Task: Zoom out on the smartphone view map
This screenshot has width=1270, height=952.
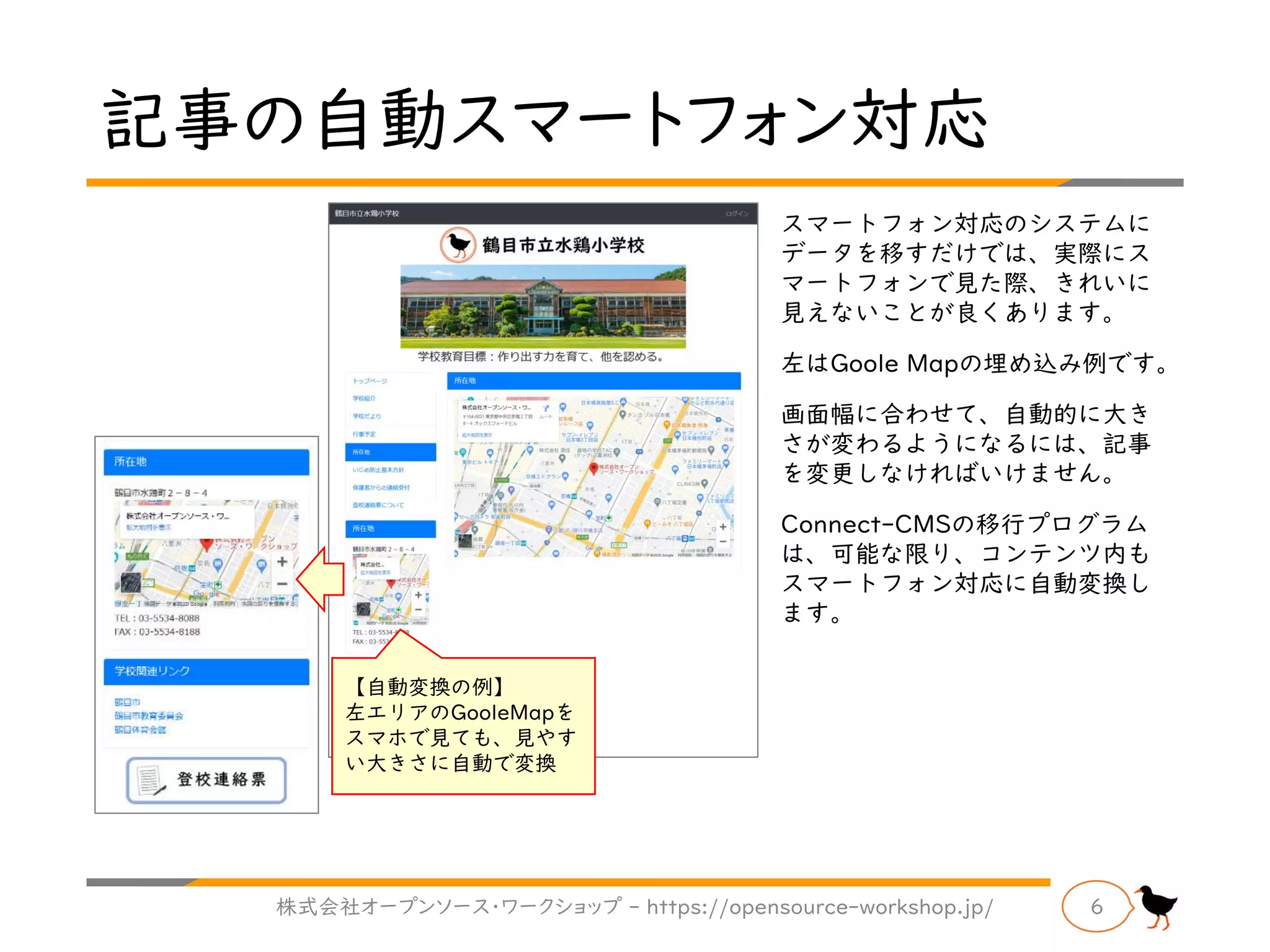Action: pos(282,584)
